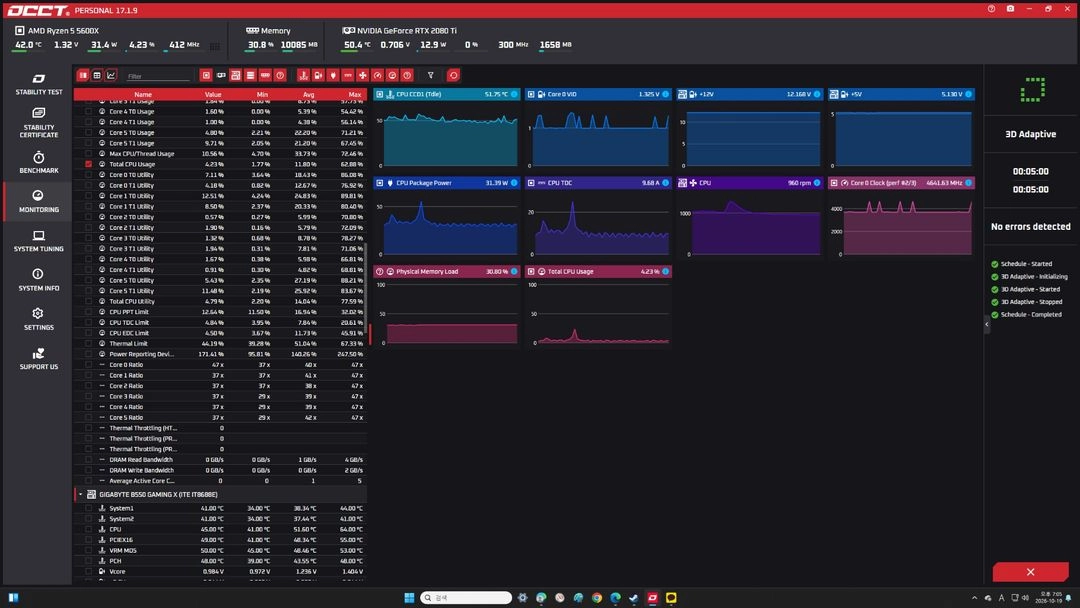Open Steam from the taskbar
This screenshot has height=608, width=1080.
pos(634,597)
